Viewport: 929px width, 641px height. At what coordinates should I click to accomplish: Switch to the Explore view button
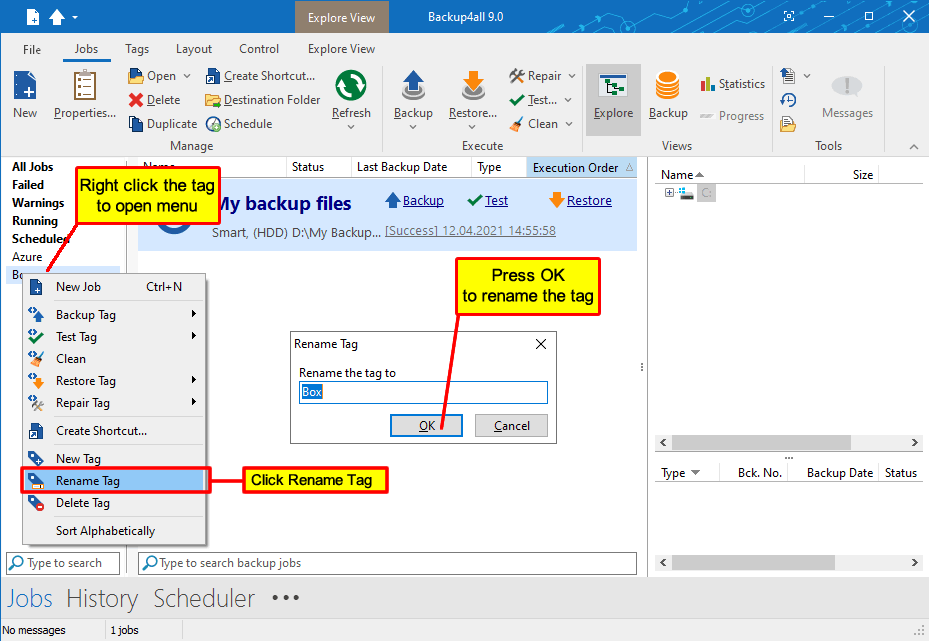(x=613, y=100)
